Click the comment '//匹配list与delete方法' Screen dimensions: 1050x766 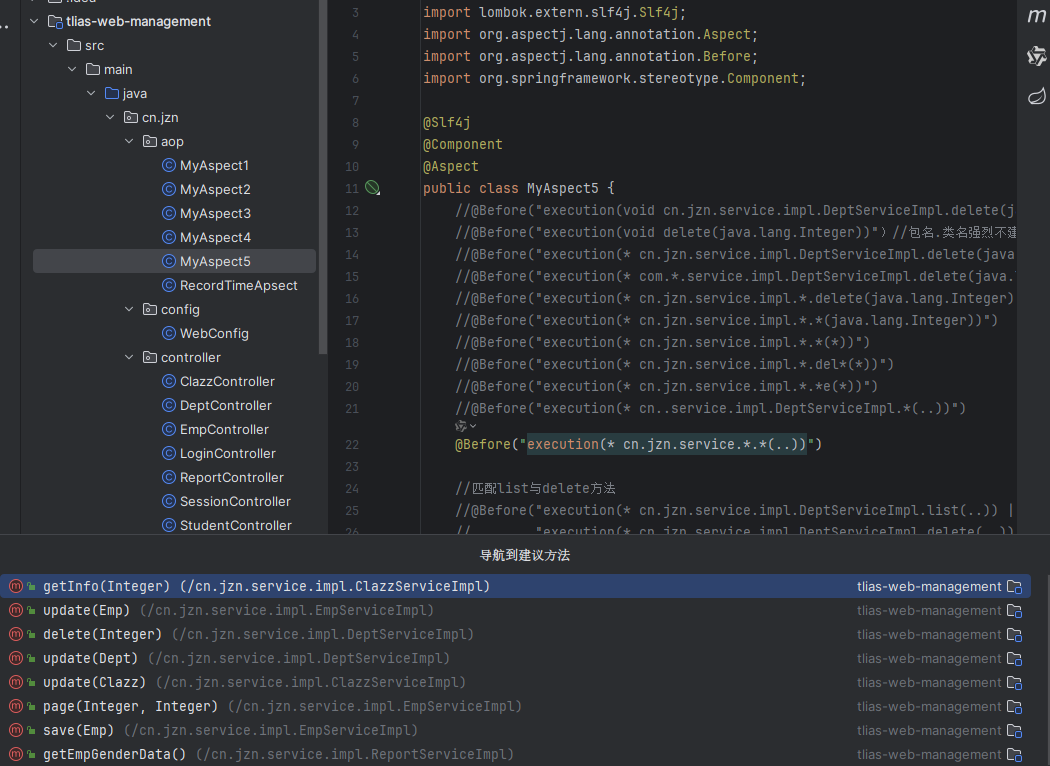click(x=535, y=489)
